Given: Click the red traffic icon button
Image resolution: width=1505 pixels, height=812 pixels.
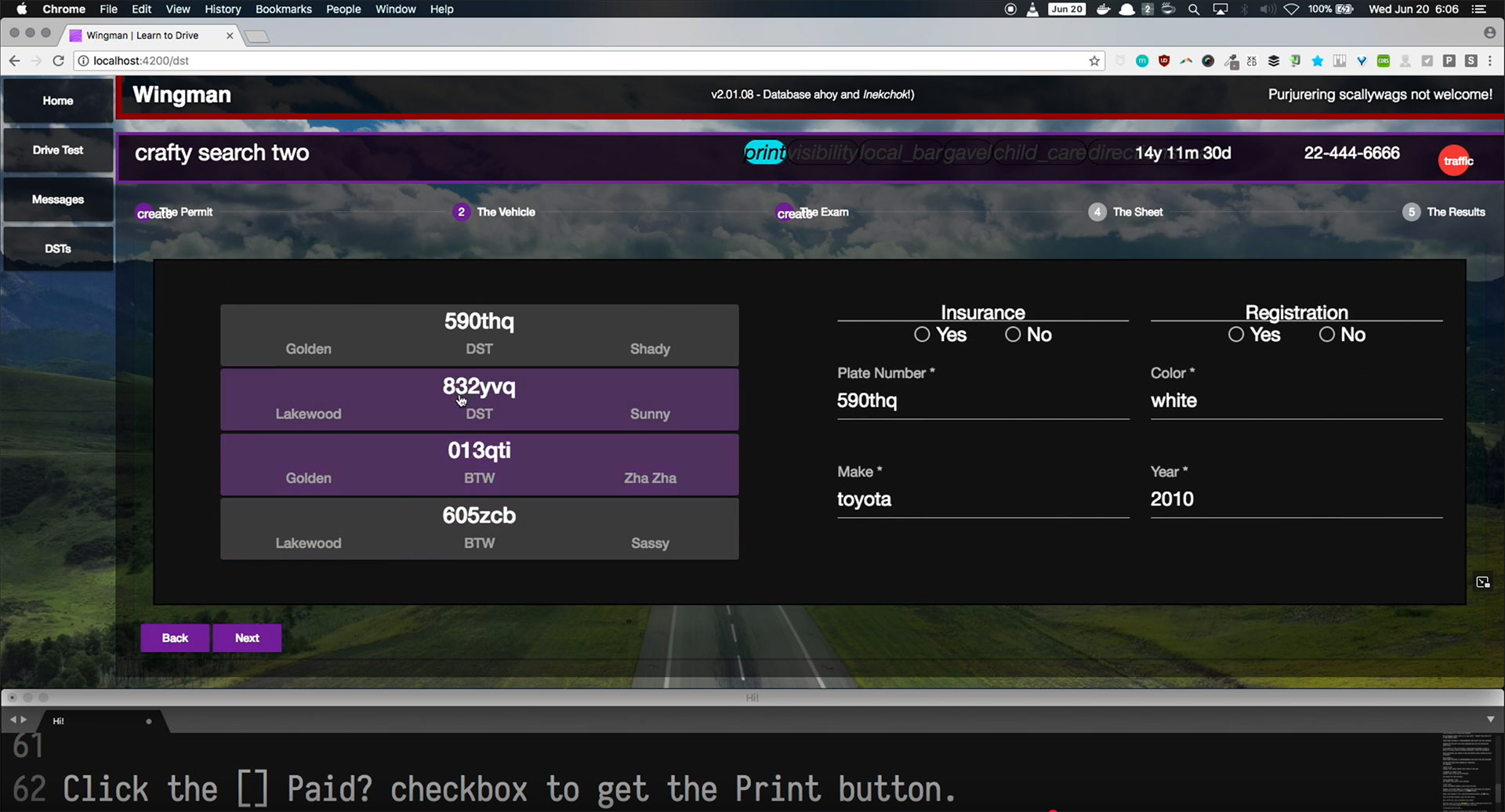Looking at the screenshot, I should coord(1456,161).
